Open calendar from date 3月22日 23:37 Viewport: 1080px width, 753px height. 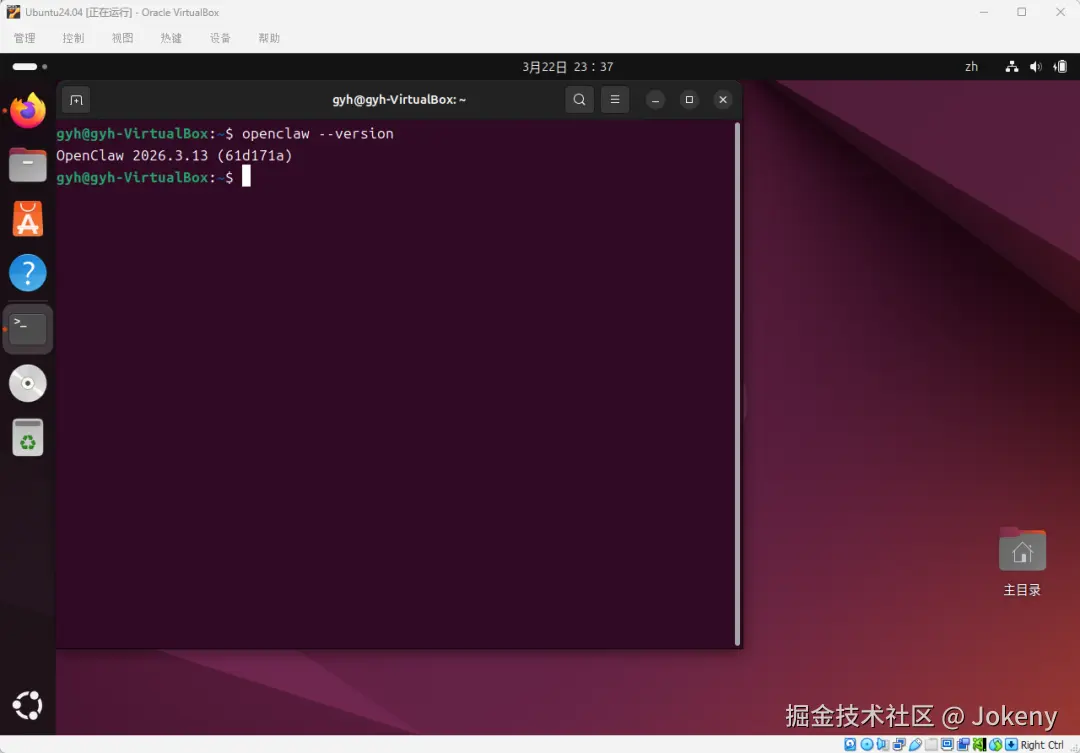pyautogui.click(x=568, y=67)
